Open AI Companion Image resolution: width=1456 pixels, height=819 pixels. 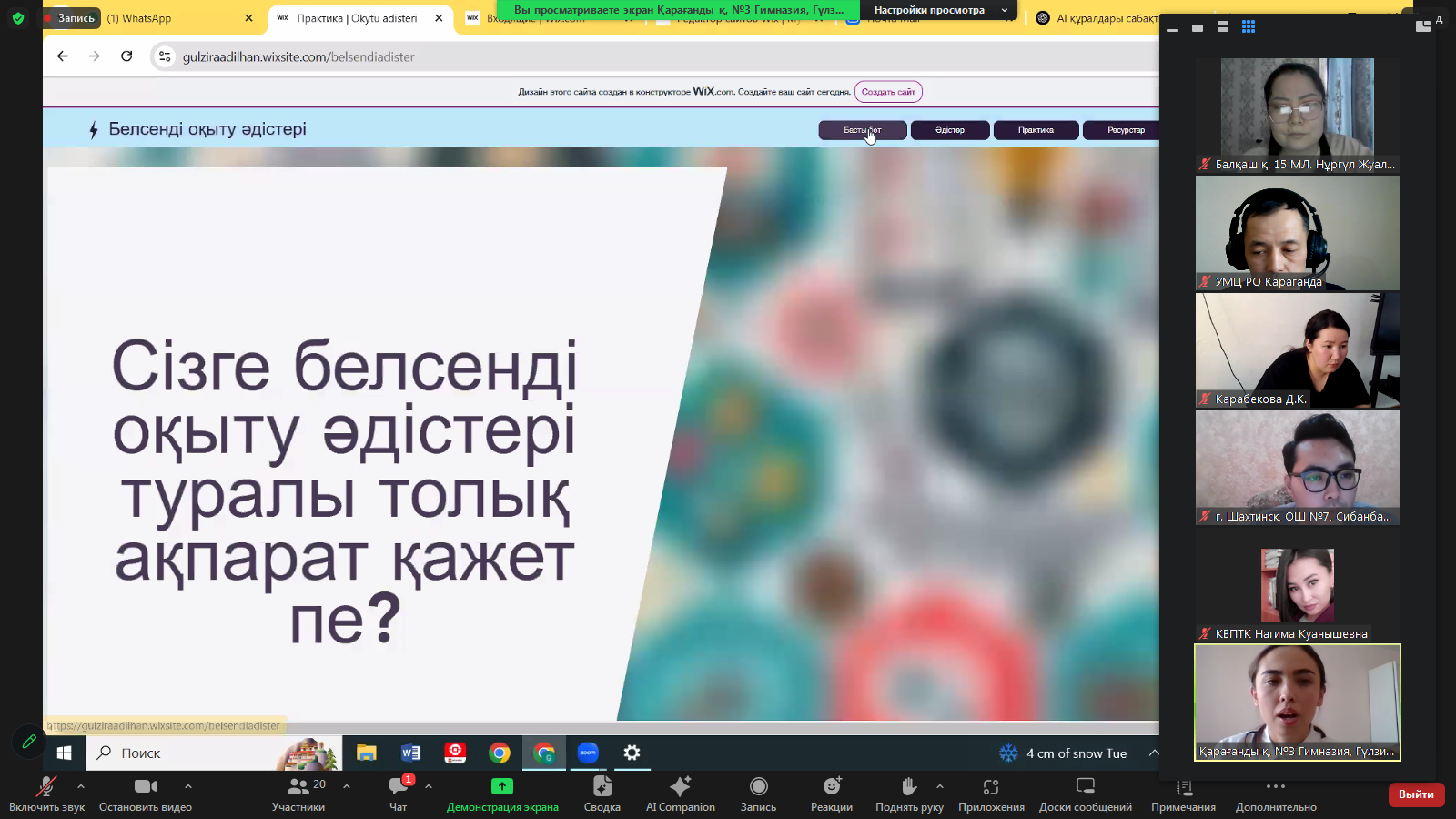point(680,792)
